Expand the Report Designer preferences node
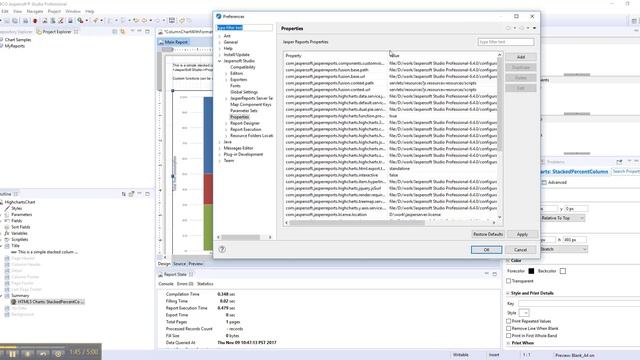 pyautogui.click(x=227, y=123)
